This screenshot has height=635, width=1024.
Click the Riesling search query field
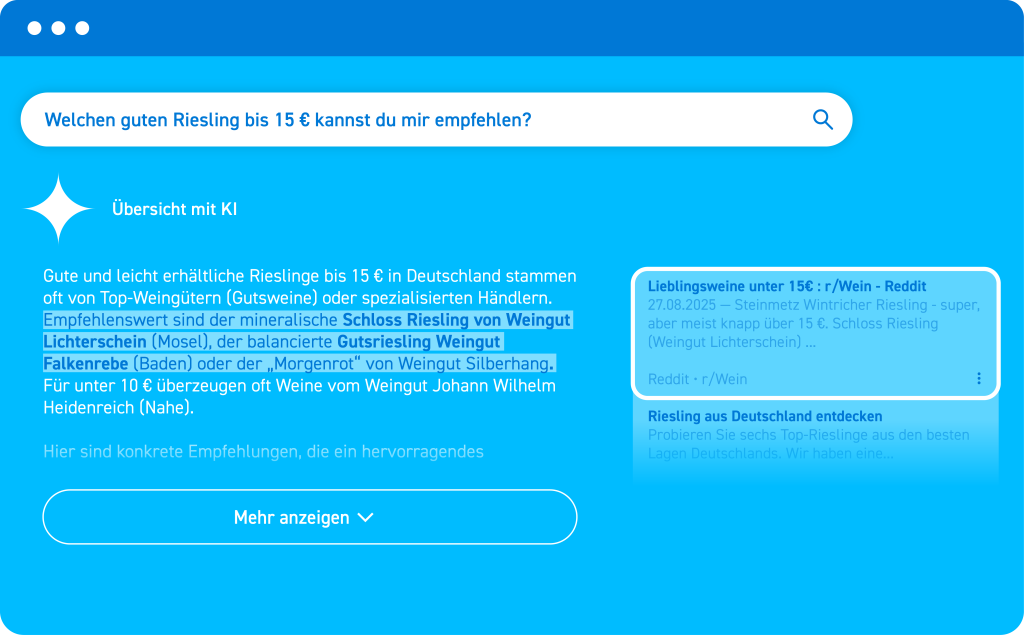coord(436,120)
